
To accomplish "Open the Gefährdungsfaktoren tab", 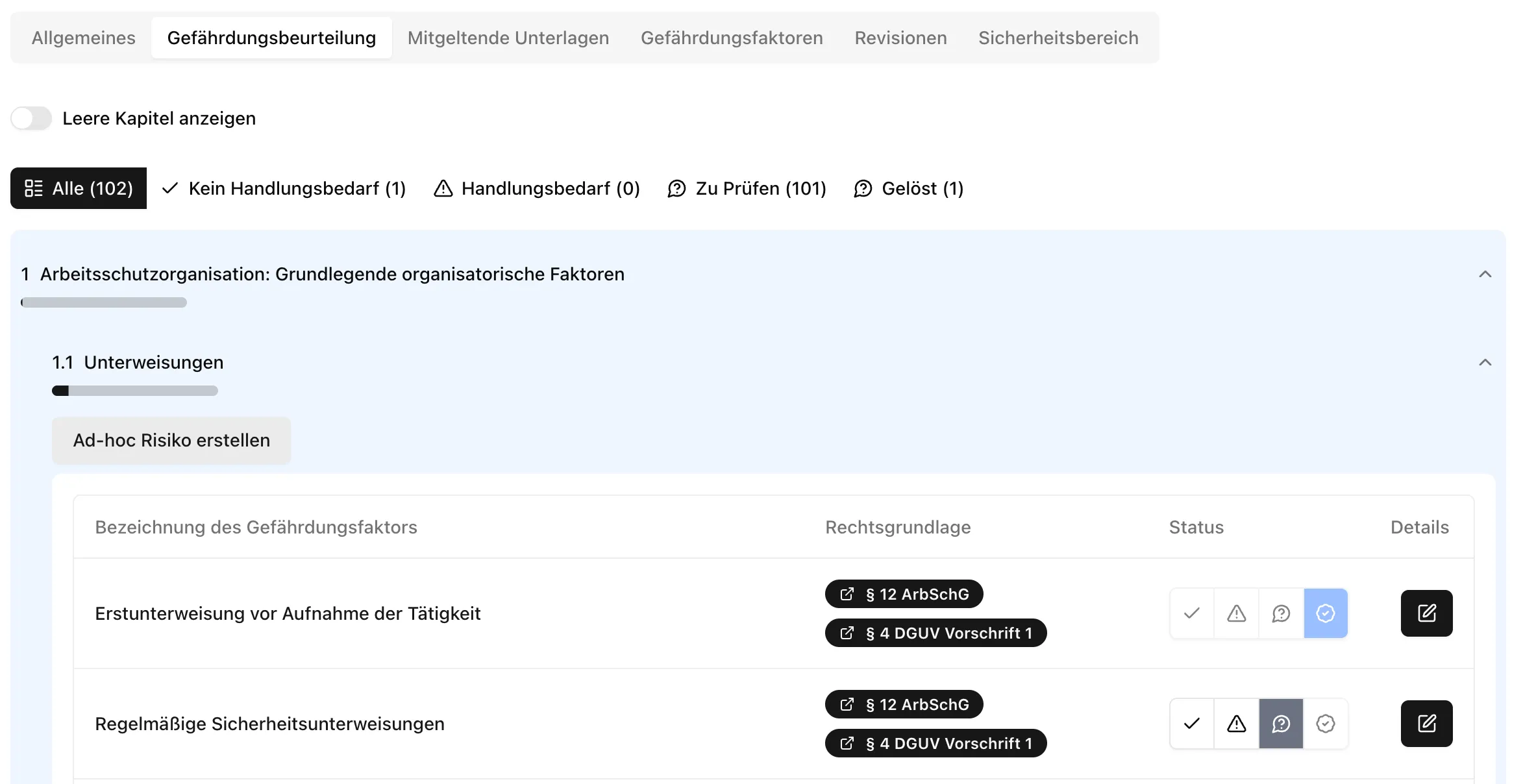I will click(x=732, y=37).
